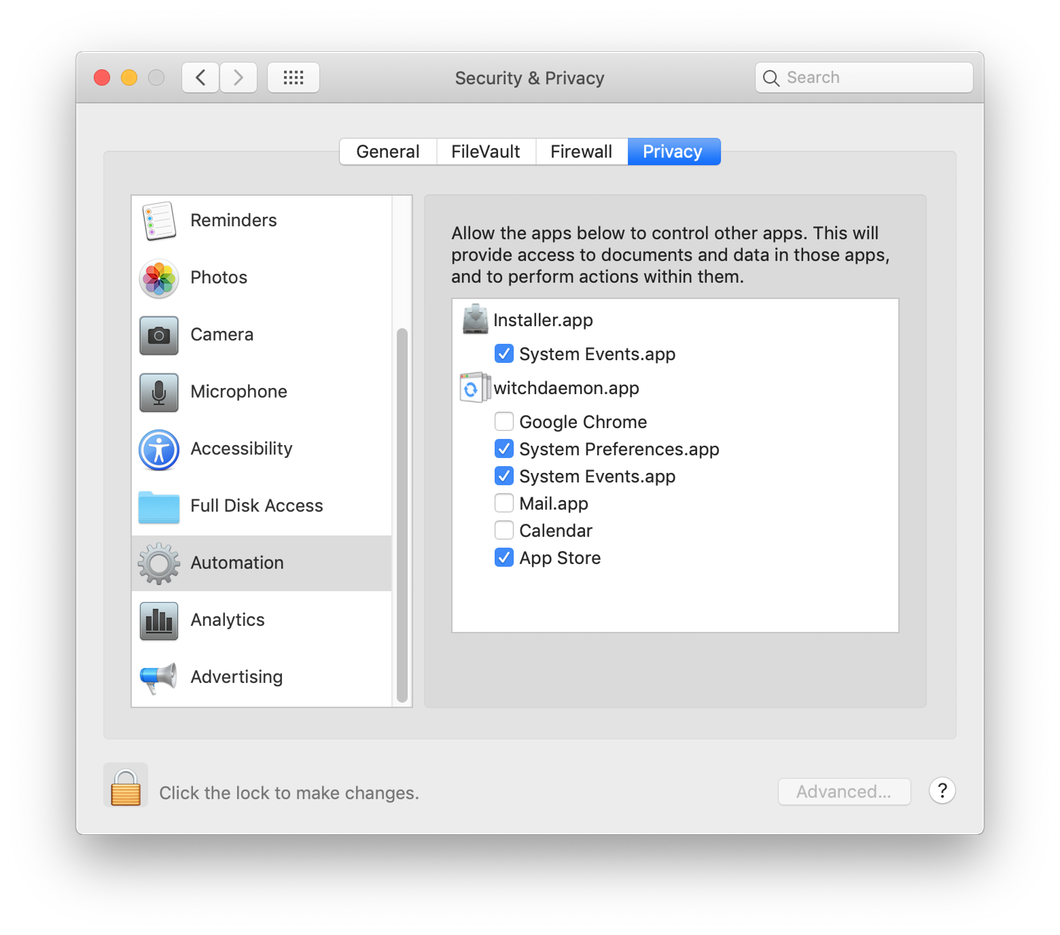Click the Advertising megaphone icon
Image resolution: width=1060 pixels, height=935 pixels.
coord(159,677)
